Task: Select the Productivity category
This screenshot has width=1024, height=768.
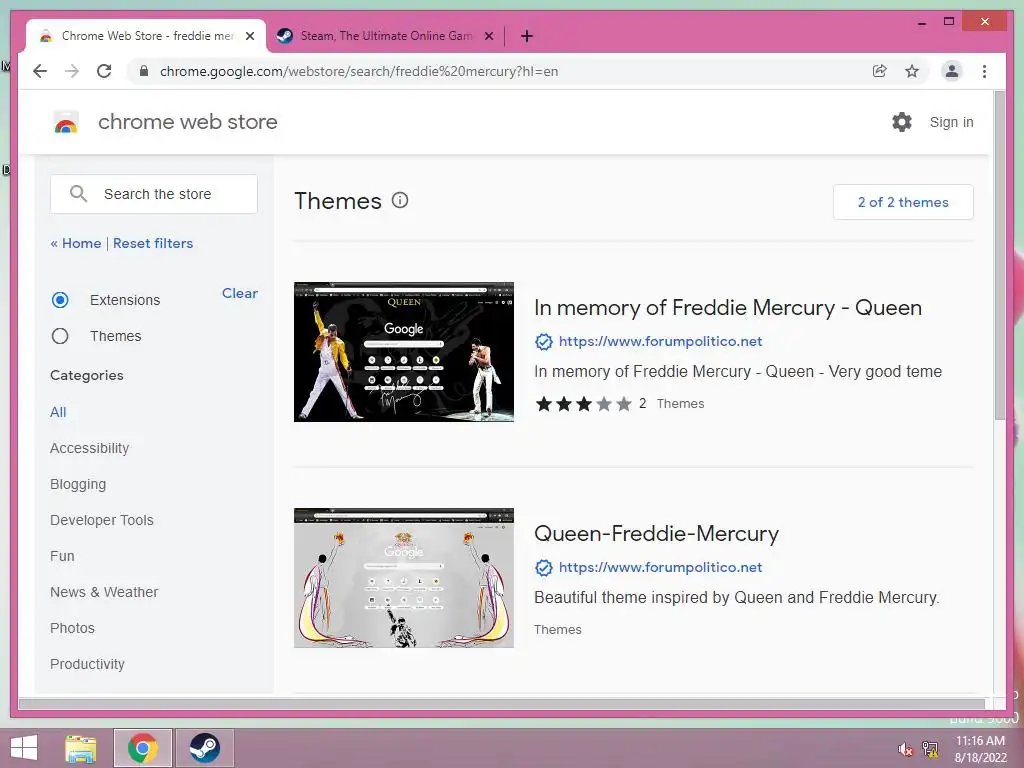Action: pos(88,664)
